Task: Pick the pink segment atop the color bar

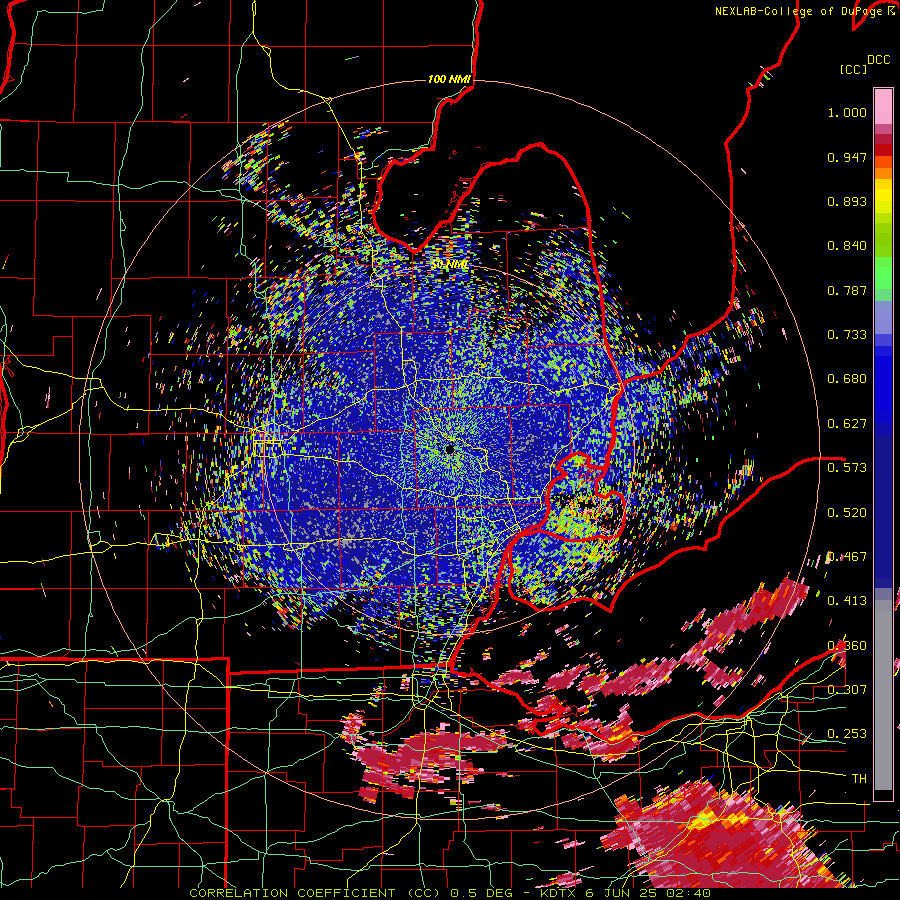Action: point(883,106)
